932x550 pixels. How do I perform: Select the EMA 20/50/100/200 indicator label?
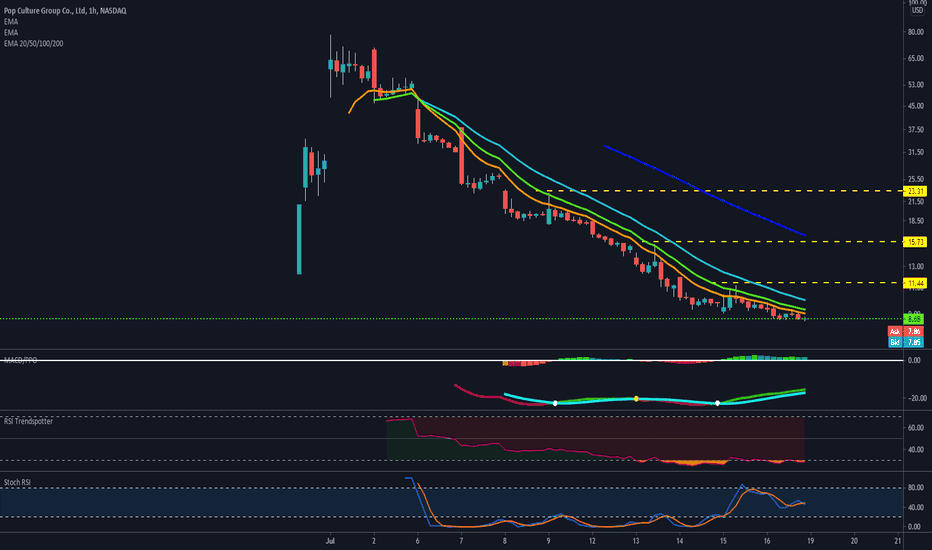click(x=33, y=43)
